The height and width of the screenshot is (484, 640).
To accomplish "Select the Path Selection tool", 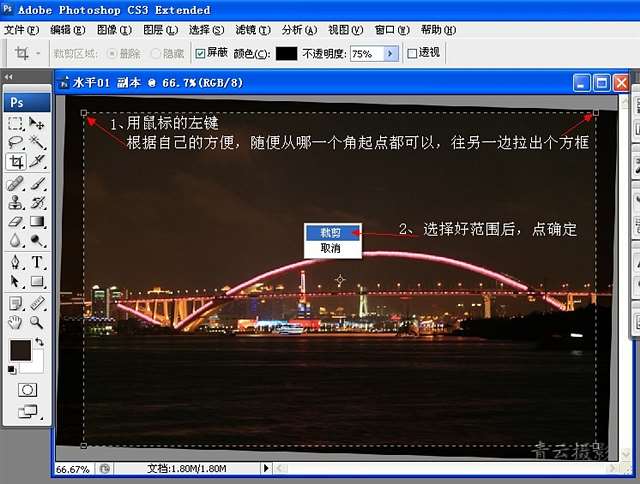I will coord(16,281).
